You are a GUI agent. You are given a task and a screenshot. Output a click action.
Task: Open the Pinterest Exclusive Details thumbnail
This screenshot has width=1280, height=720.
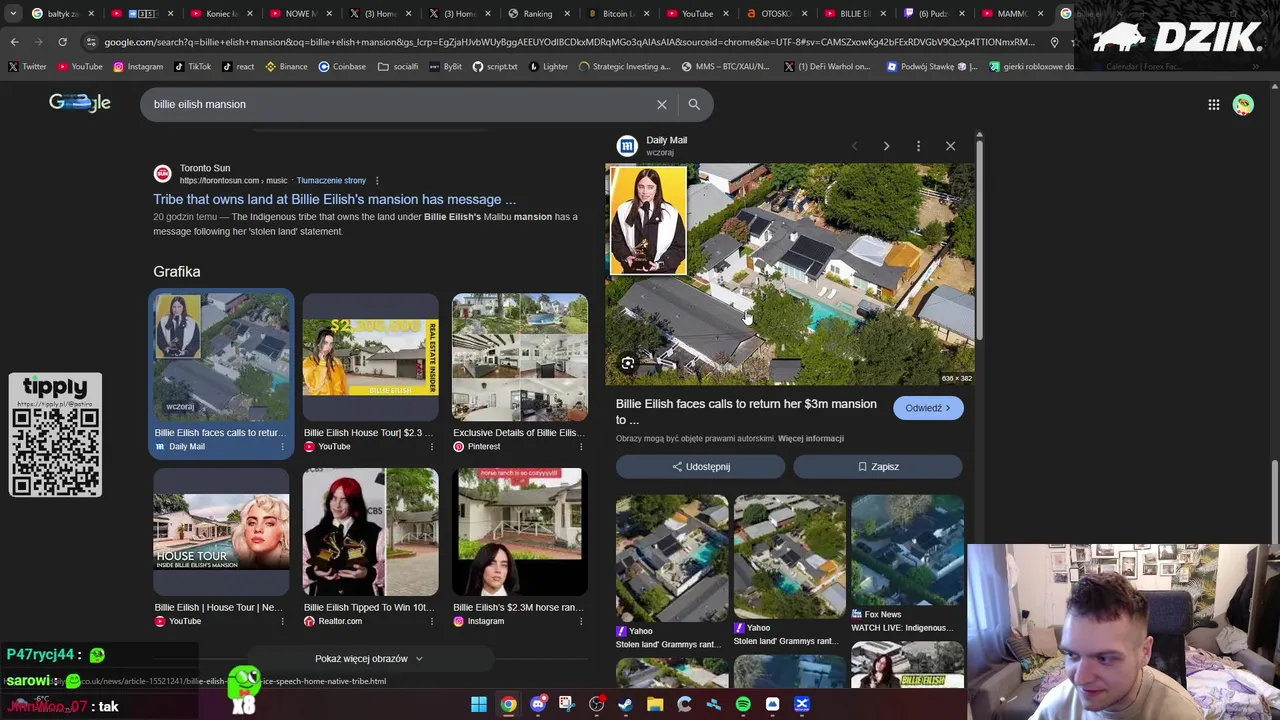[x=520, y=357]
